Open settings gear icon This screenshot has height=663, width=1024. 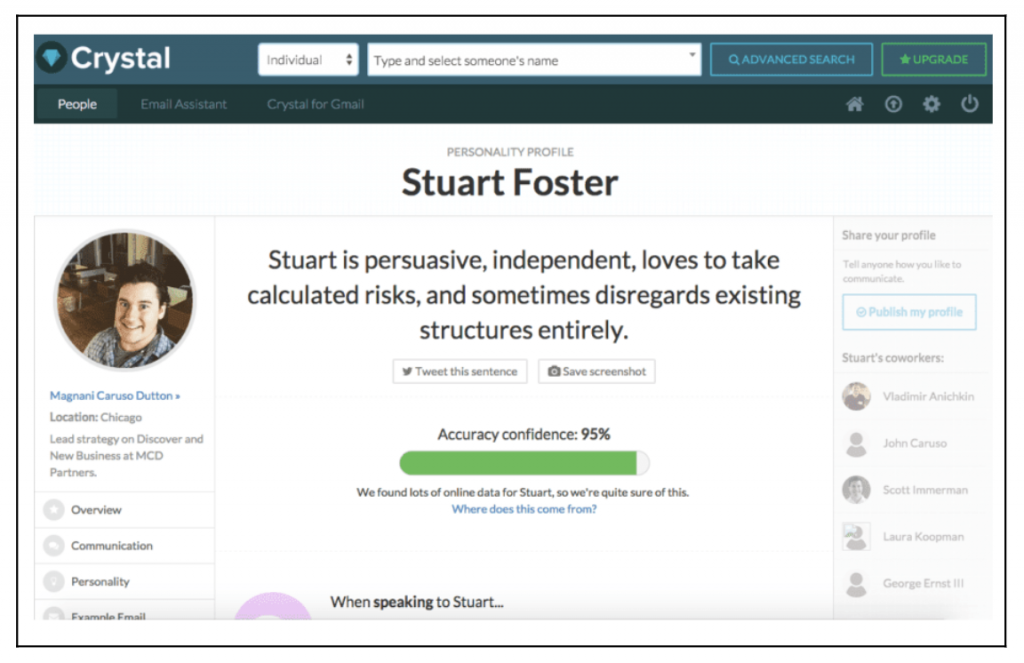pos(931,104)
